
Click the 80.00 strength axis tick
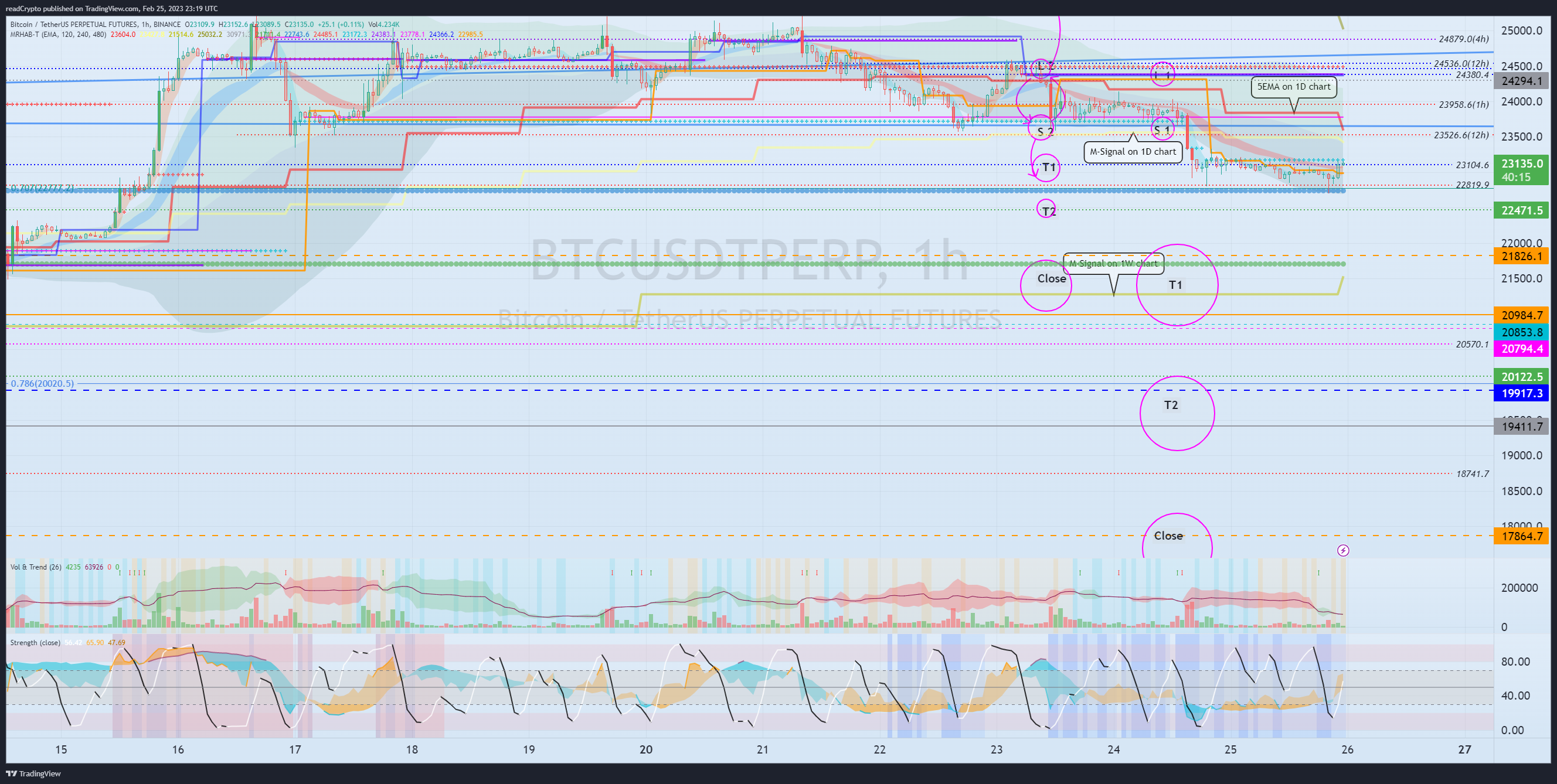point(1515,662)
